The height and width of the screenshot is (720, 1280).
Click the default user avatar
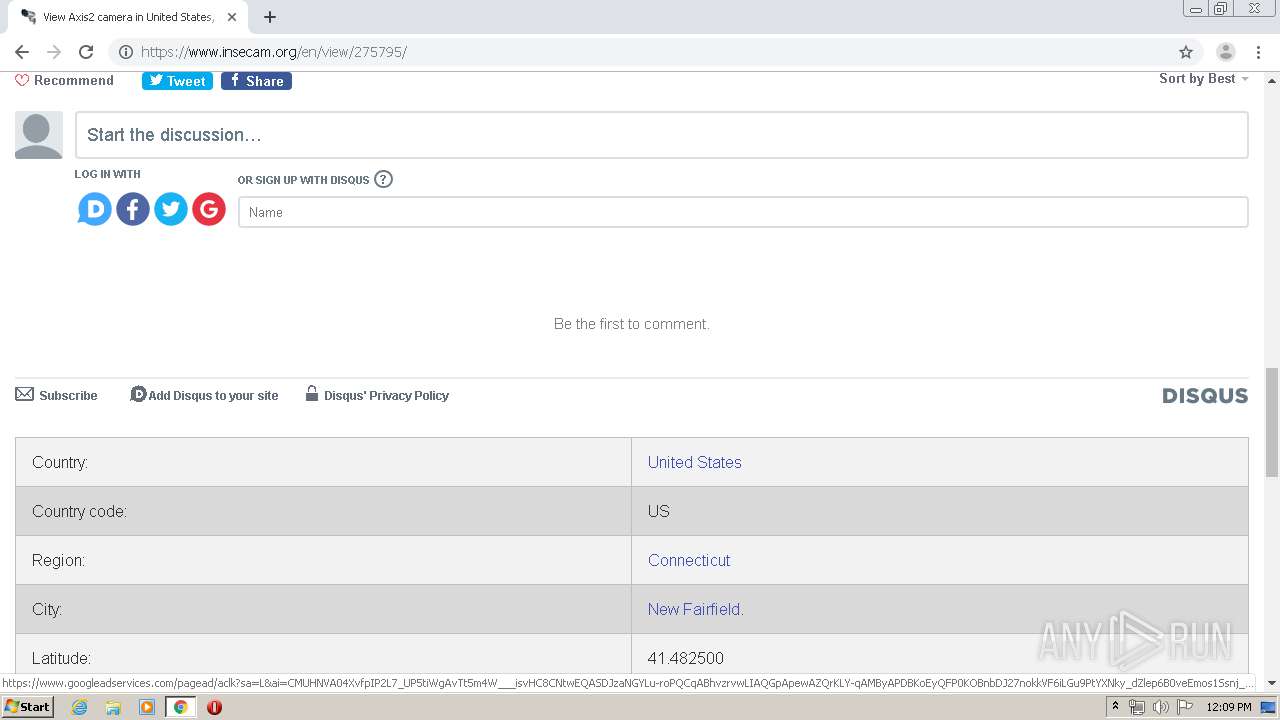pyautogui.click(x=39, y=135)
